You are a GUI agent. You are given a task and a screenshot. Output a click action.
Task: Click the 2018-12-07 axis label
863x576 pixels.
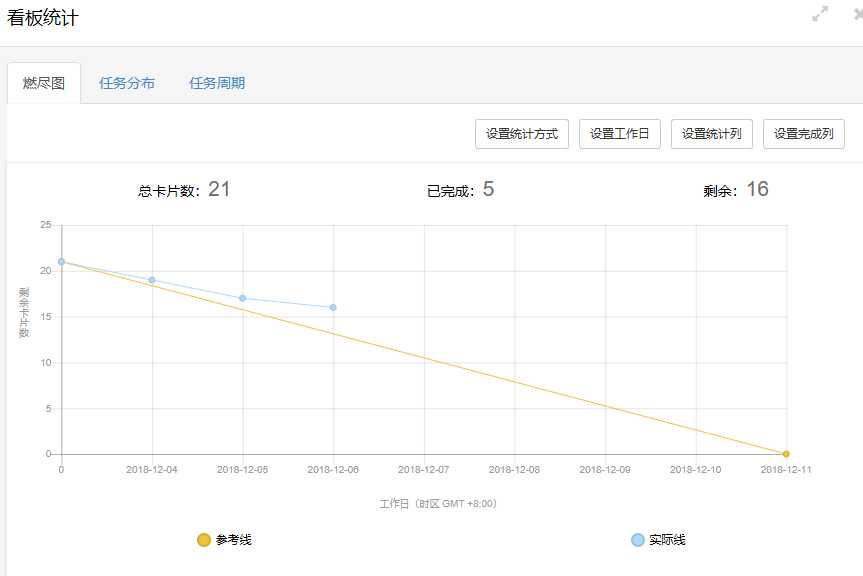click(x=424, y=469)
